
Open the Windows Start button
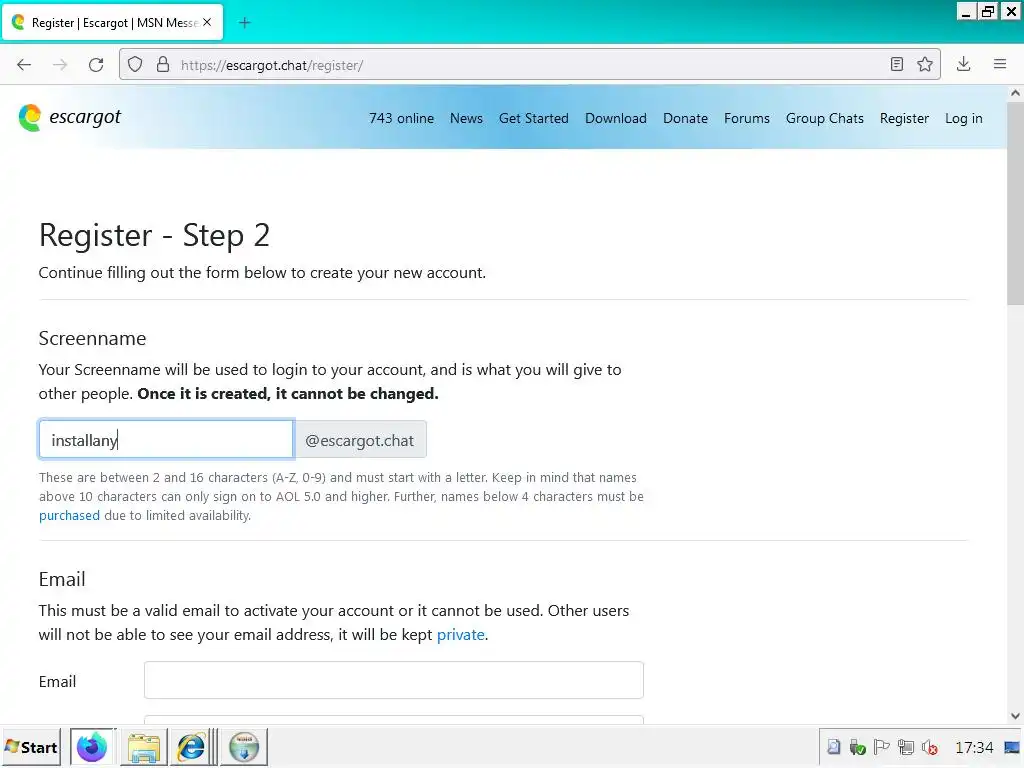pyautogui.click(x=31, y=747)
